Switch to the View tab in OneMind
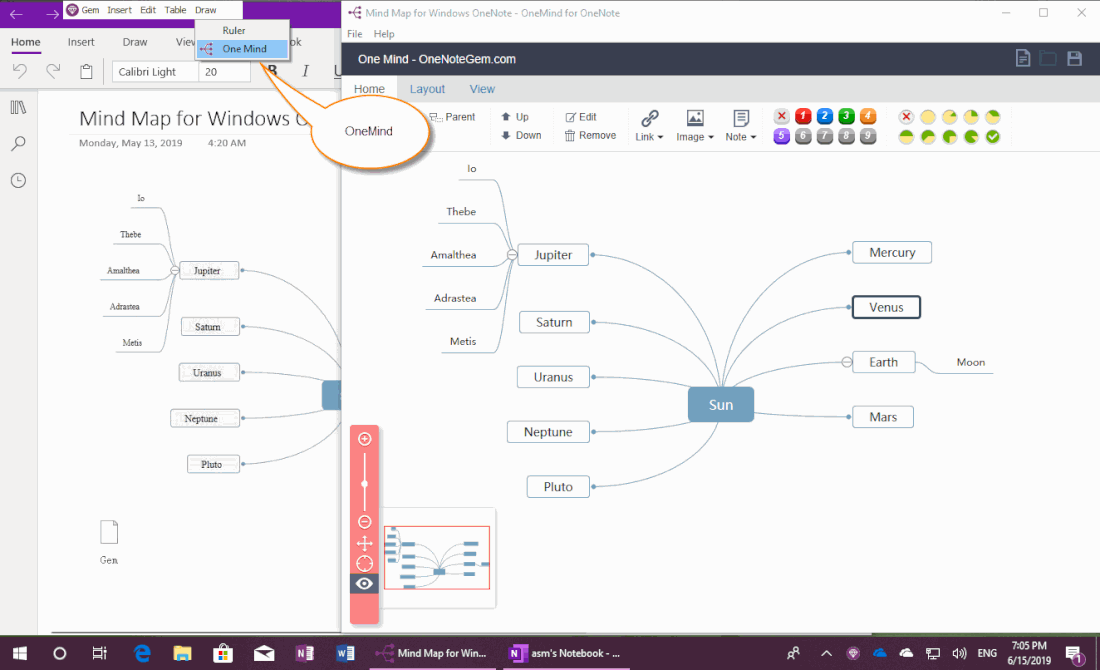The image size is (1100, 670). click(482, 89)
